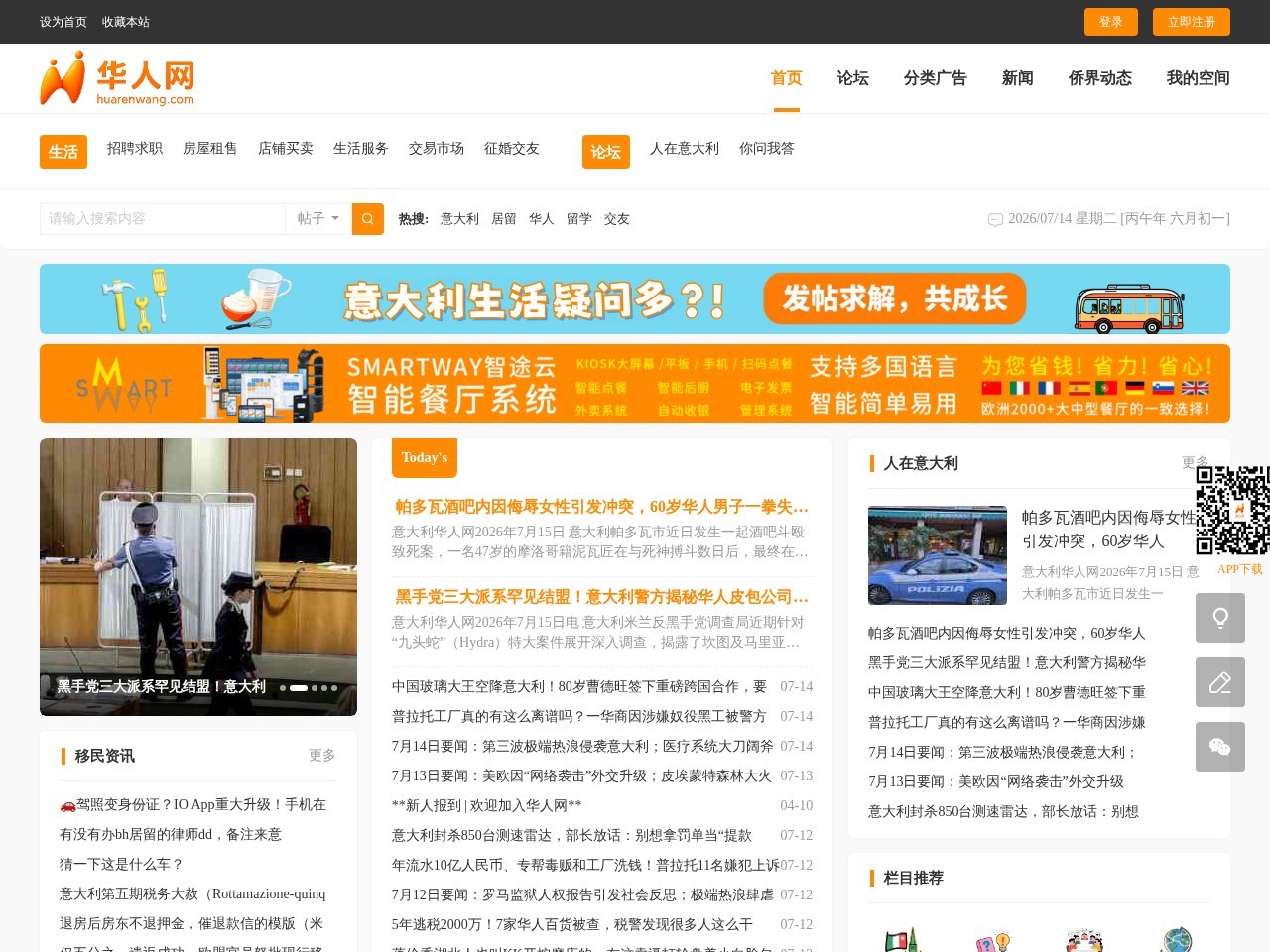Open 猜一下这是什么车？ post

[x=122, y=864]
